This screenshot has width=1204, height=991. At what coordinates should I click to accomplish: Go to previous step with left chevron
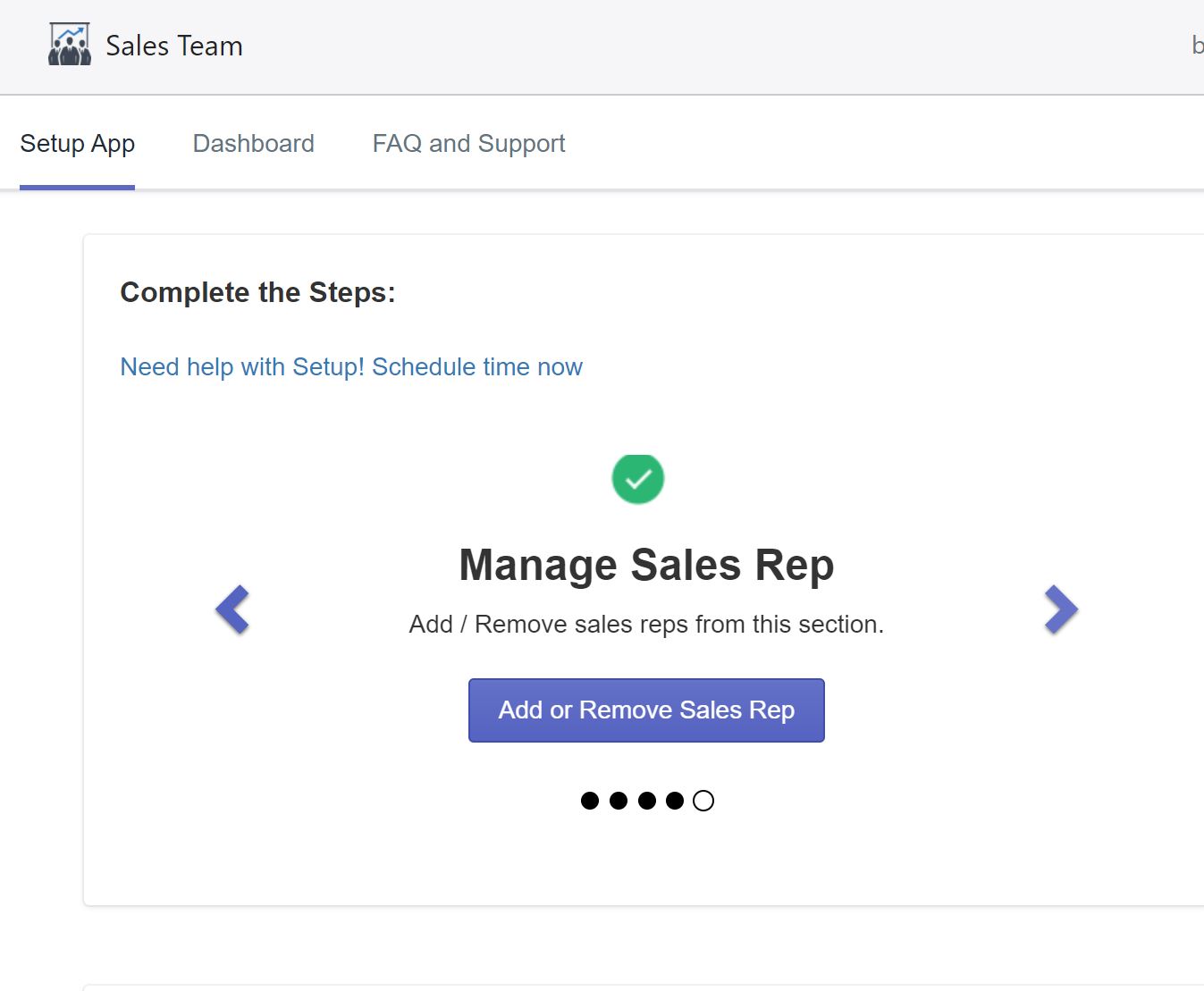click(x=232, y=609)
